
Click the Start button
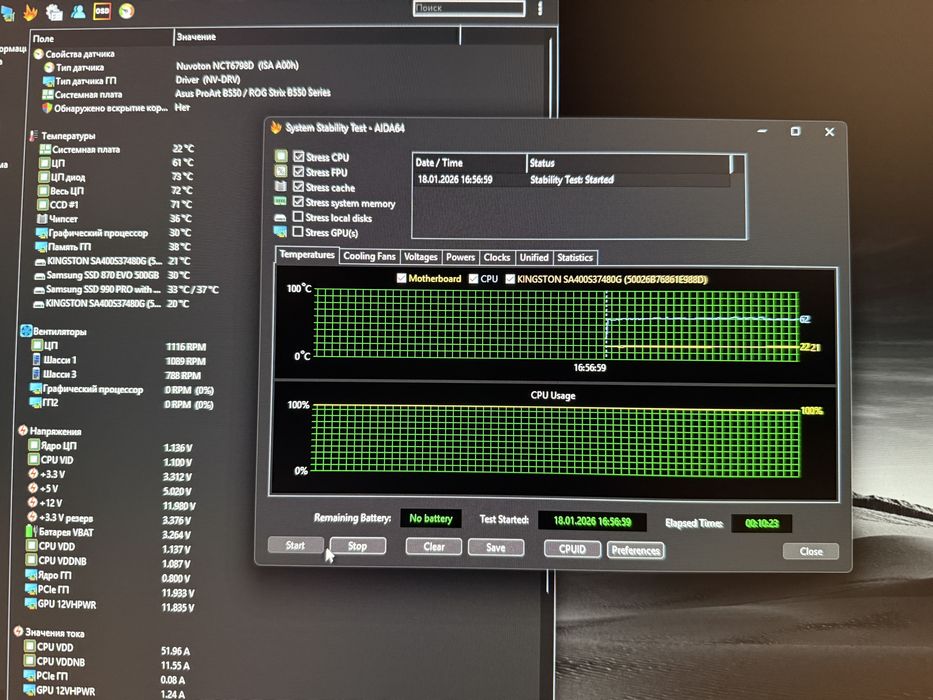click(x=296, y=545)
